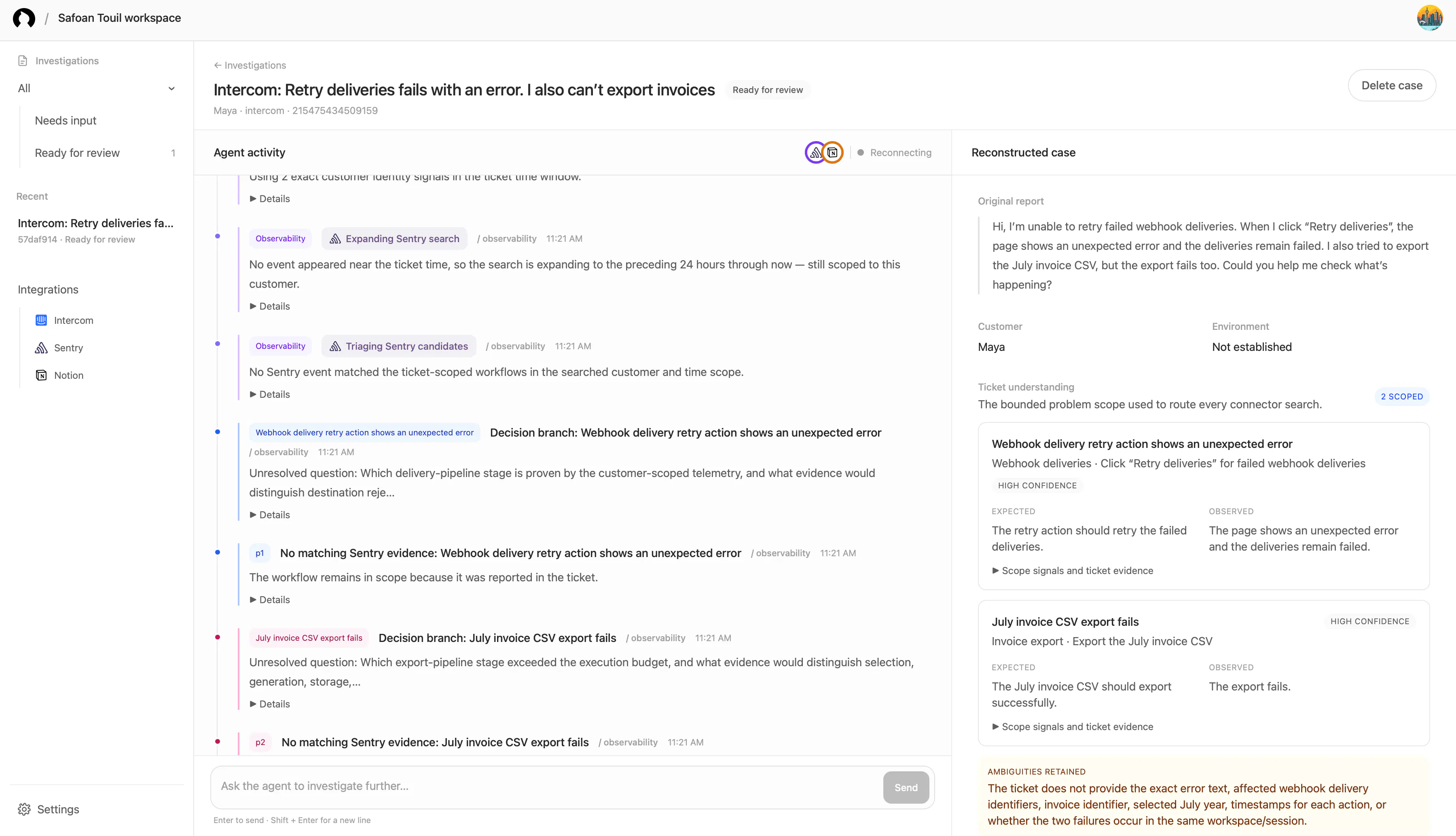The height and width of the screenshot is (836, 1456).
Task: Click the orange Notion agent badge
Action: (833, 153)
